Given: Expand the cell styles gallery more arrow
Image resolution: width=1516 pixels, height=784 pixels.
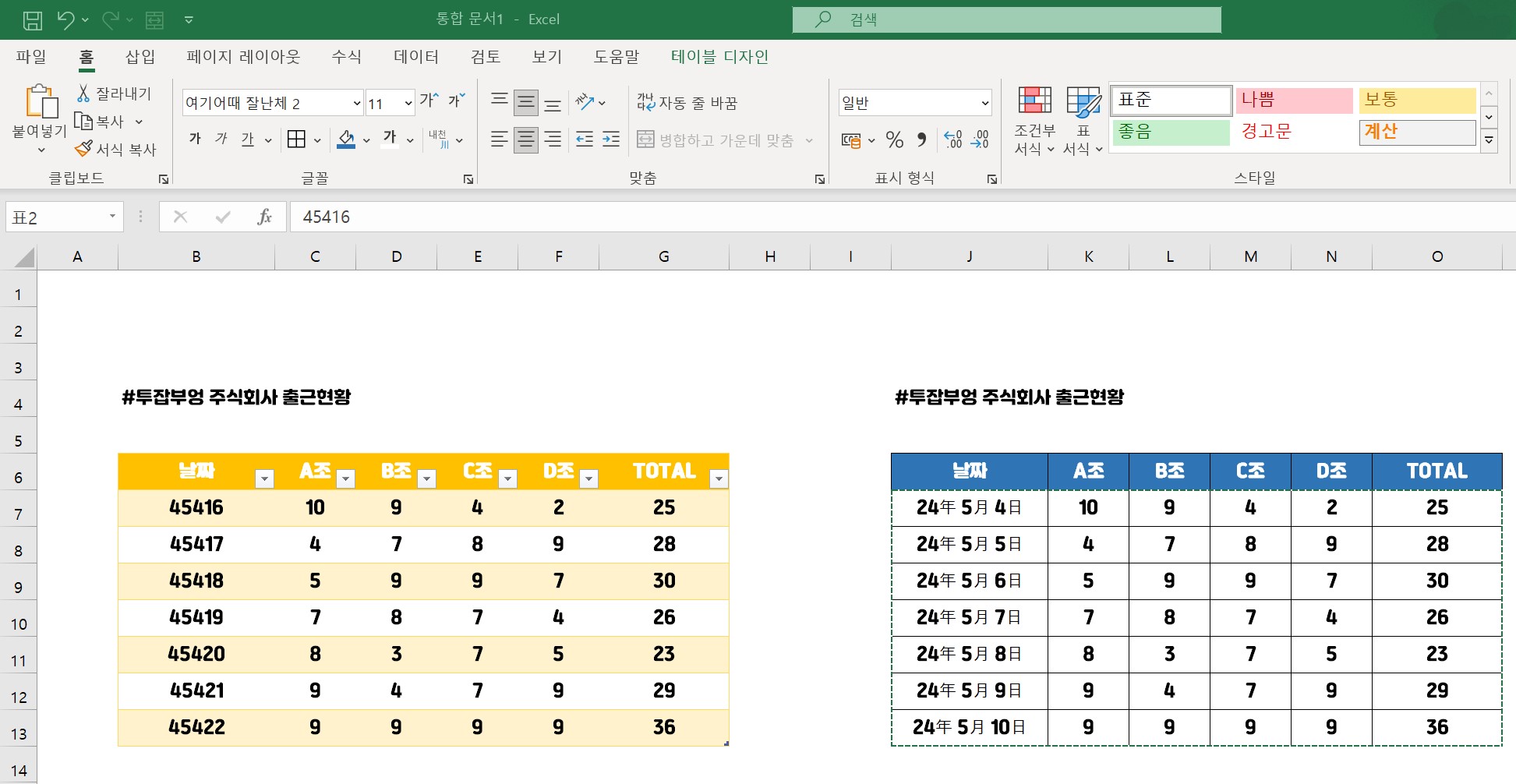Looking at the screenshot, I should (x=1489, y=140).
